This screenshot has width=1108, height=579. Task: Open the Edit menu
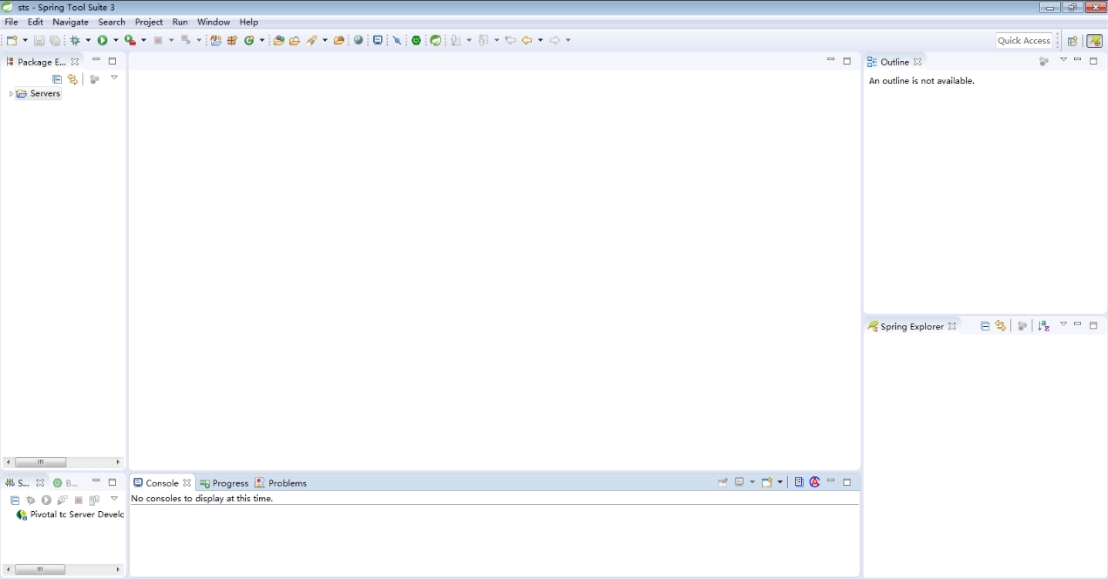pyautogui.click(x=35, y=22)
